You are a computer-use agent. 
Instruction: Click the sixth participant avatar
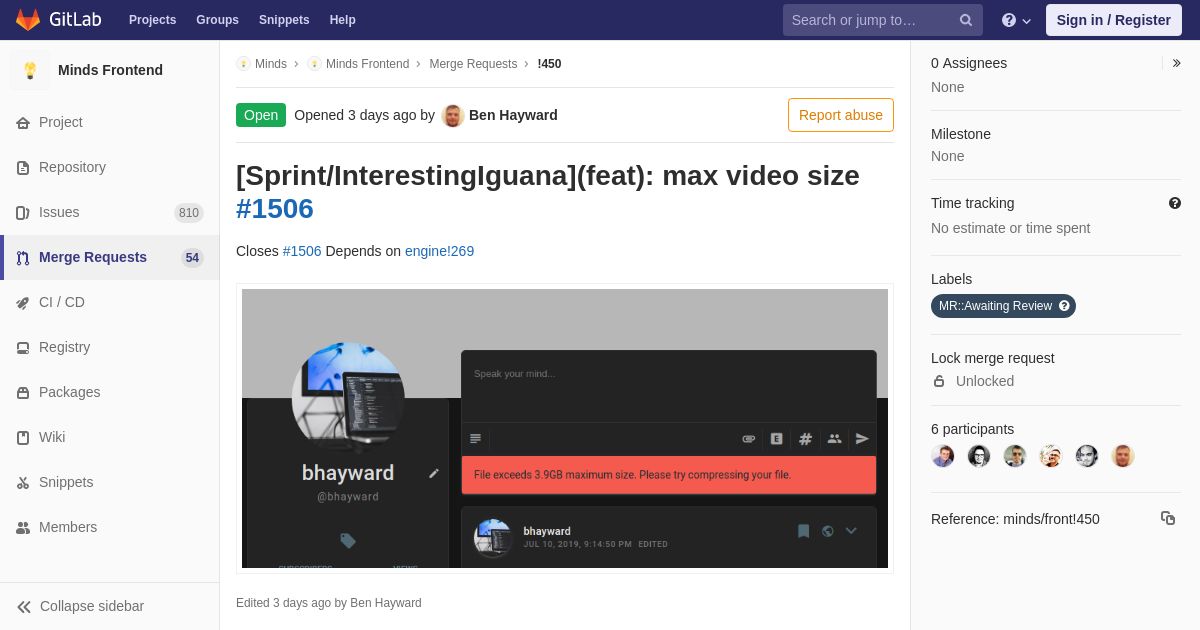coord(1123,456)
